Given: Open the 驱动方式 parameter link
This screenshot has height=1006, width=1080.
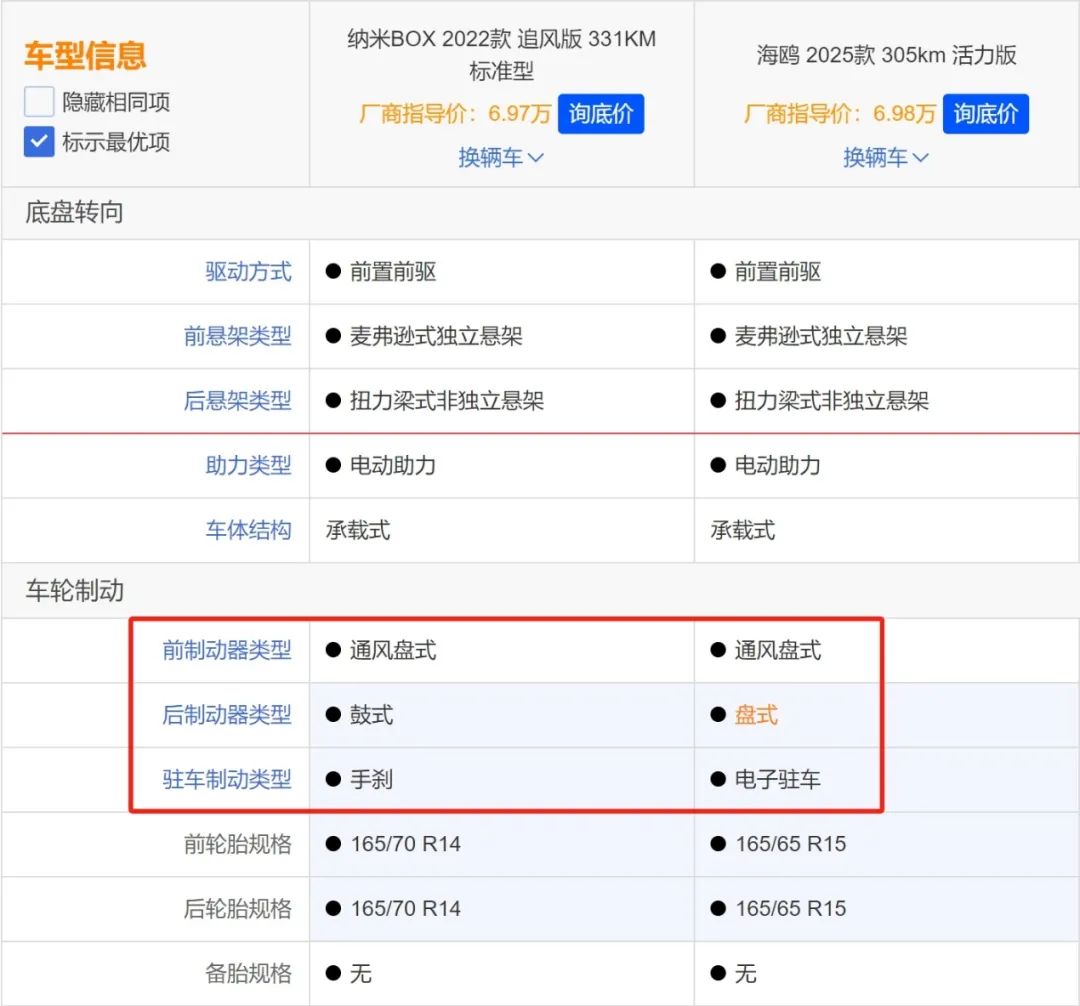Looking at the screenshot, I should 249,272.
